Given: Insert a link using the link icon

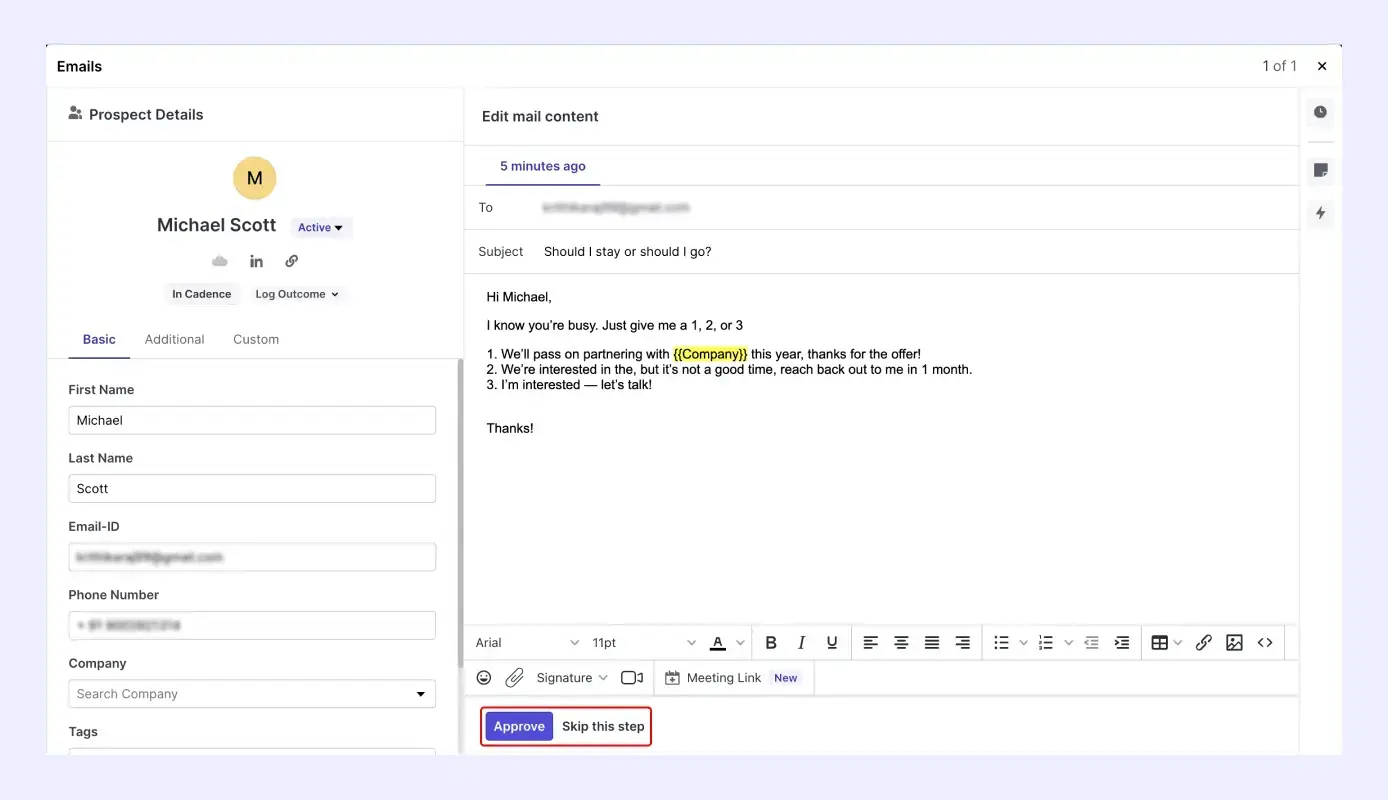Looking at the screenshot, I should [x=1204, y=643].
